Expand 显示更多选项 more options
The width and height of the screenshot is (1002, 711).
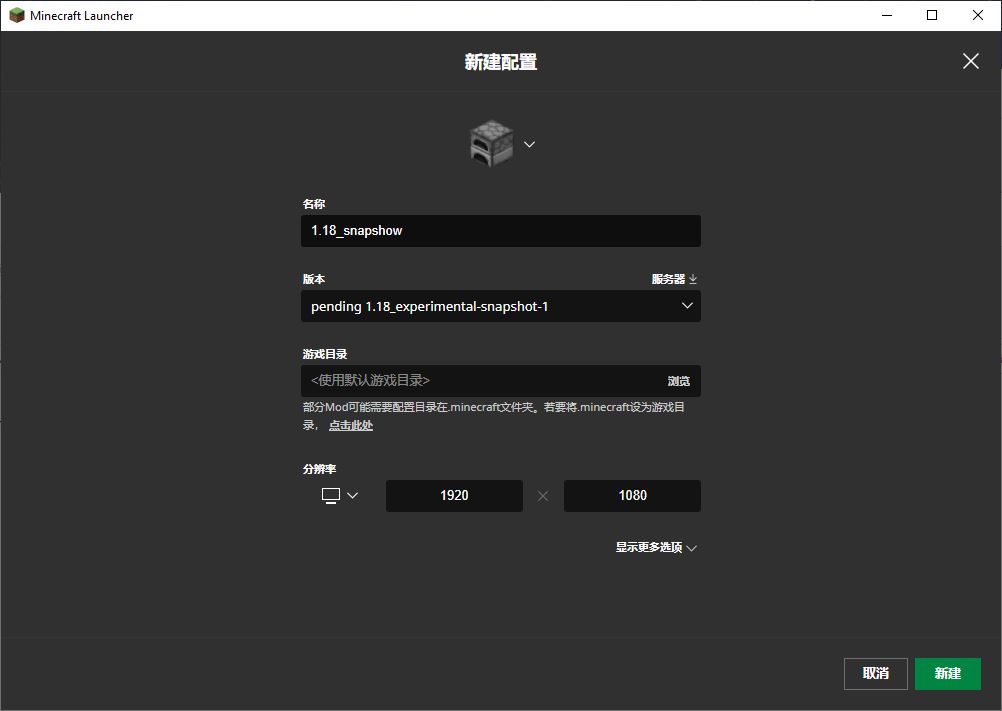[x=656, y=547]
